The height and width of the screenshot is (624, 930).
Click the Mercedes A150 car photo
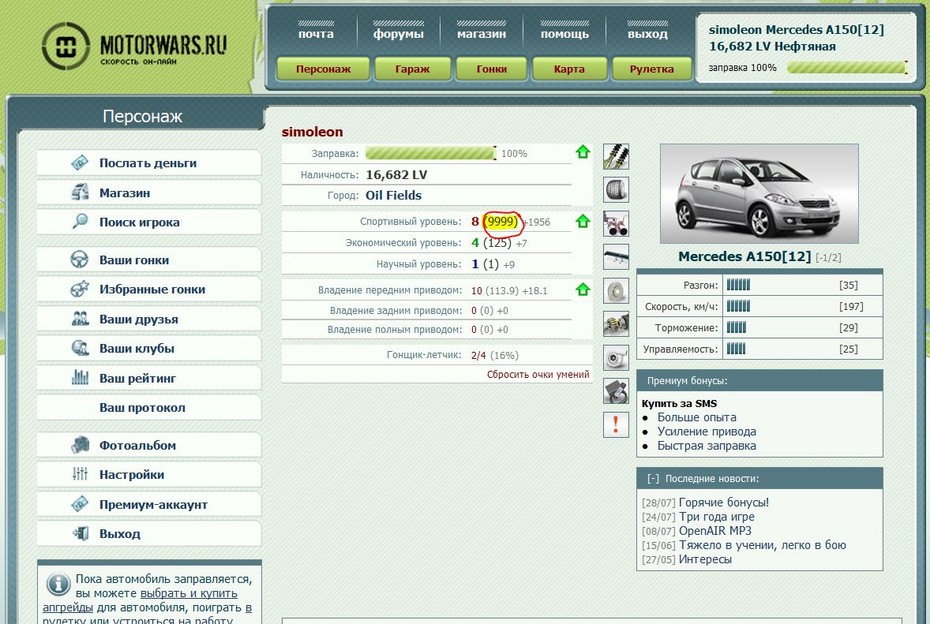tap(759, 193)
